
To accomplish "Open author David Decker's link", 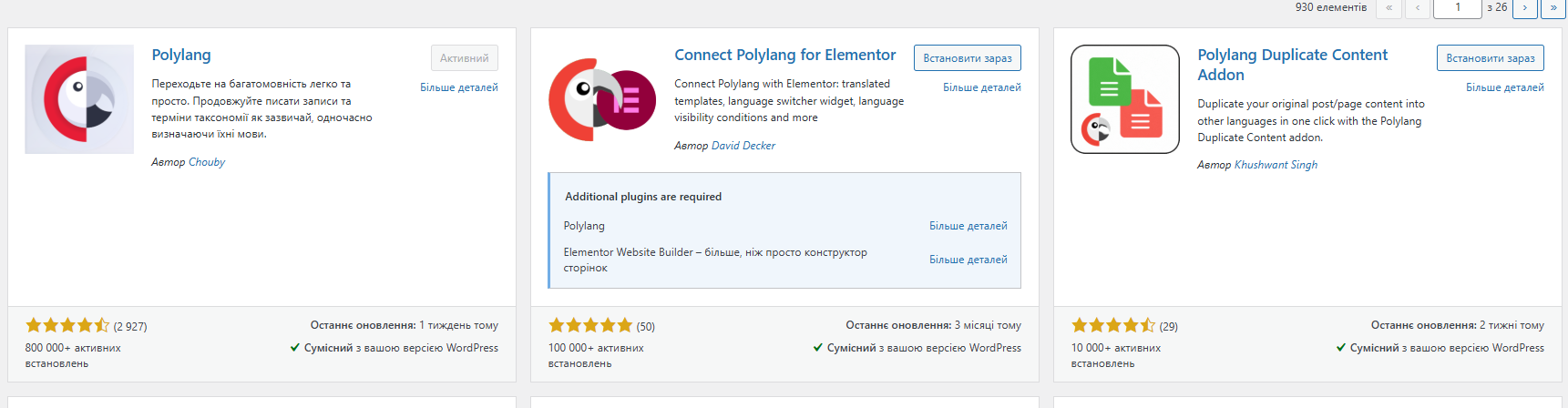I will pos(743,146).
